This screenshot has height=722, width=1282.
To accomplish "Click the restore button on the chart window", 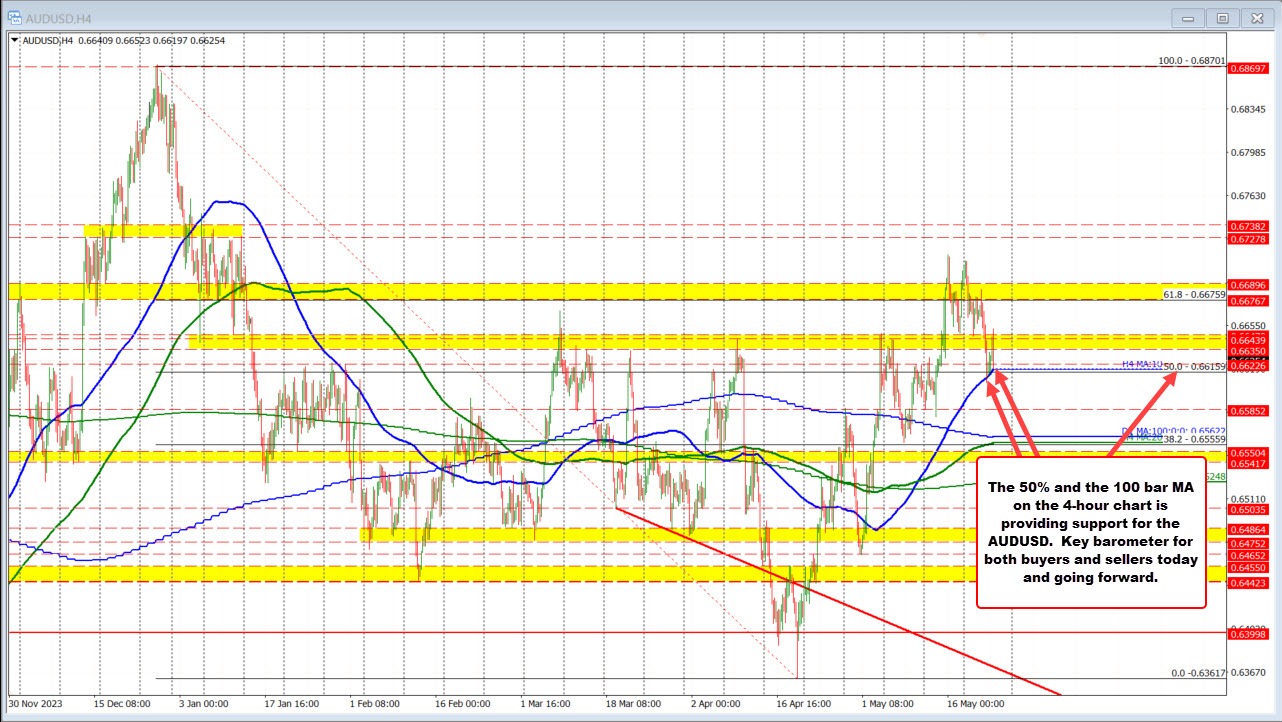I will pos(1222,17).
